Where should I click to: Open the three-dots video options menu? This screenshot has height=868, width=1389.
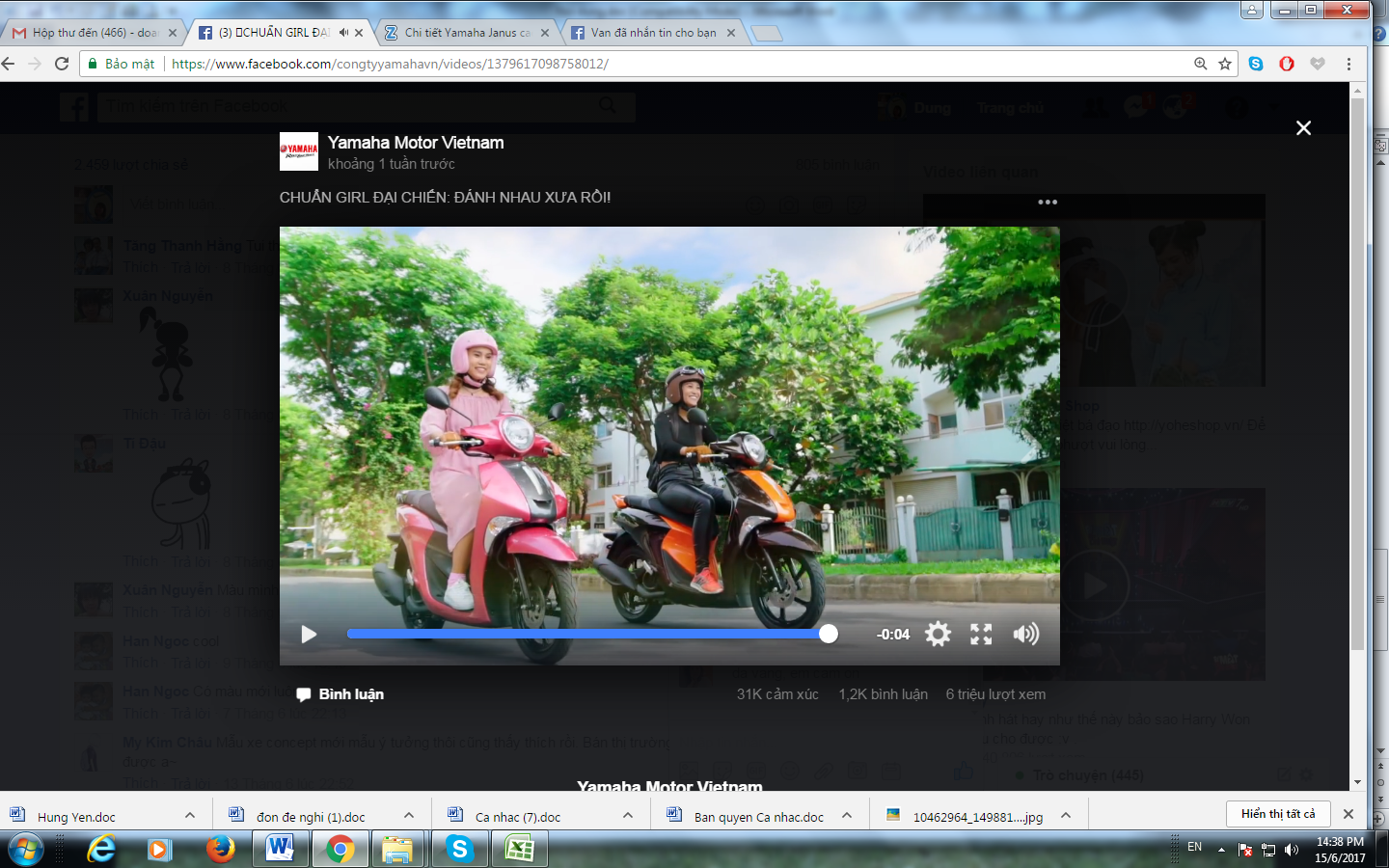(1048, 203)
